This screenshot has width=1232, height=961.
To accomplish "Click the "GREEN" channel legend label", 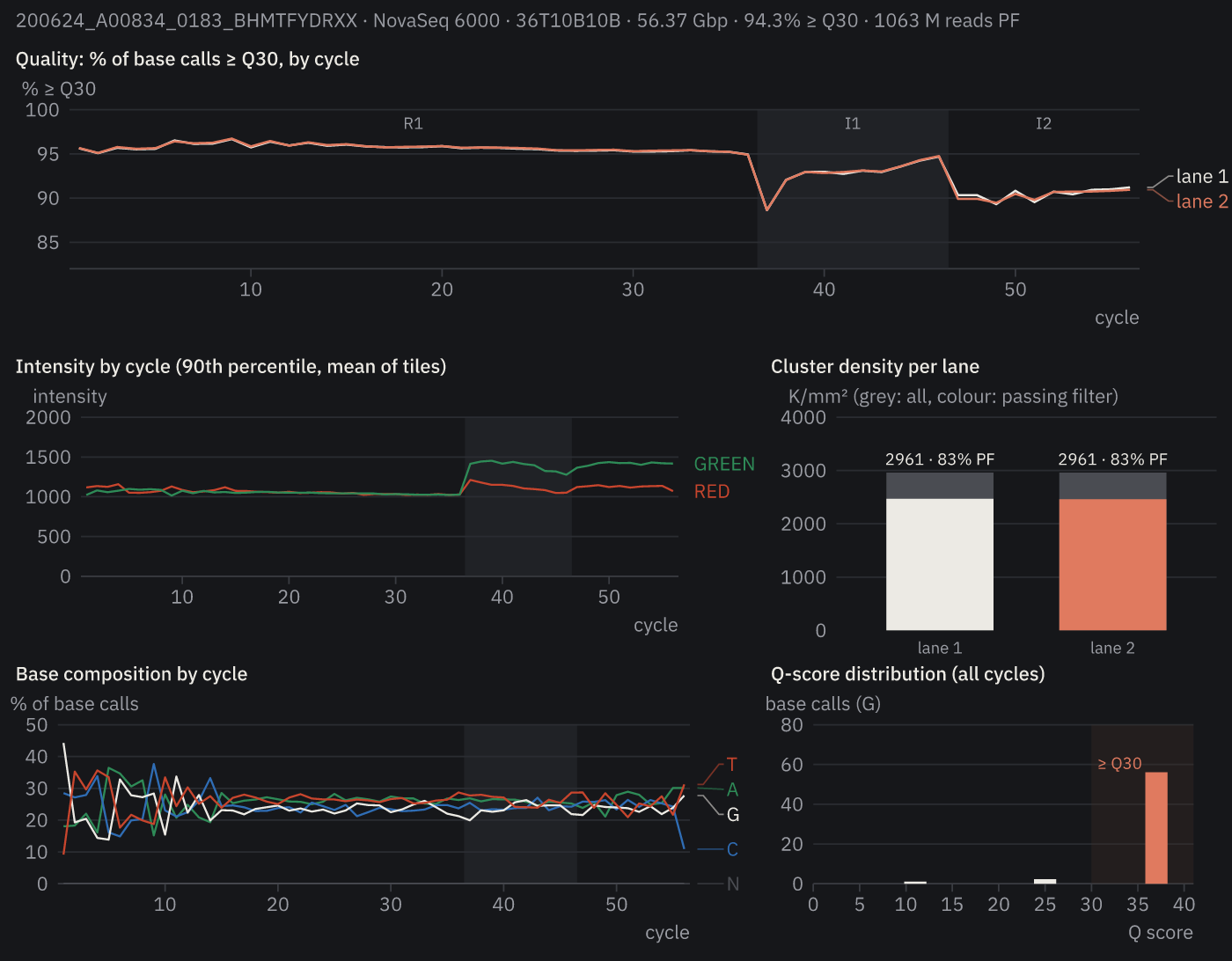I will coord(724,464).
